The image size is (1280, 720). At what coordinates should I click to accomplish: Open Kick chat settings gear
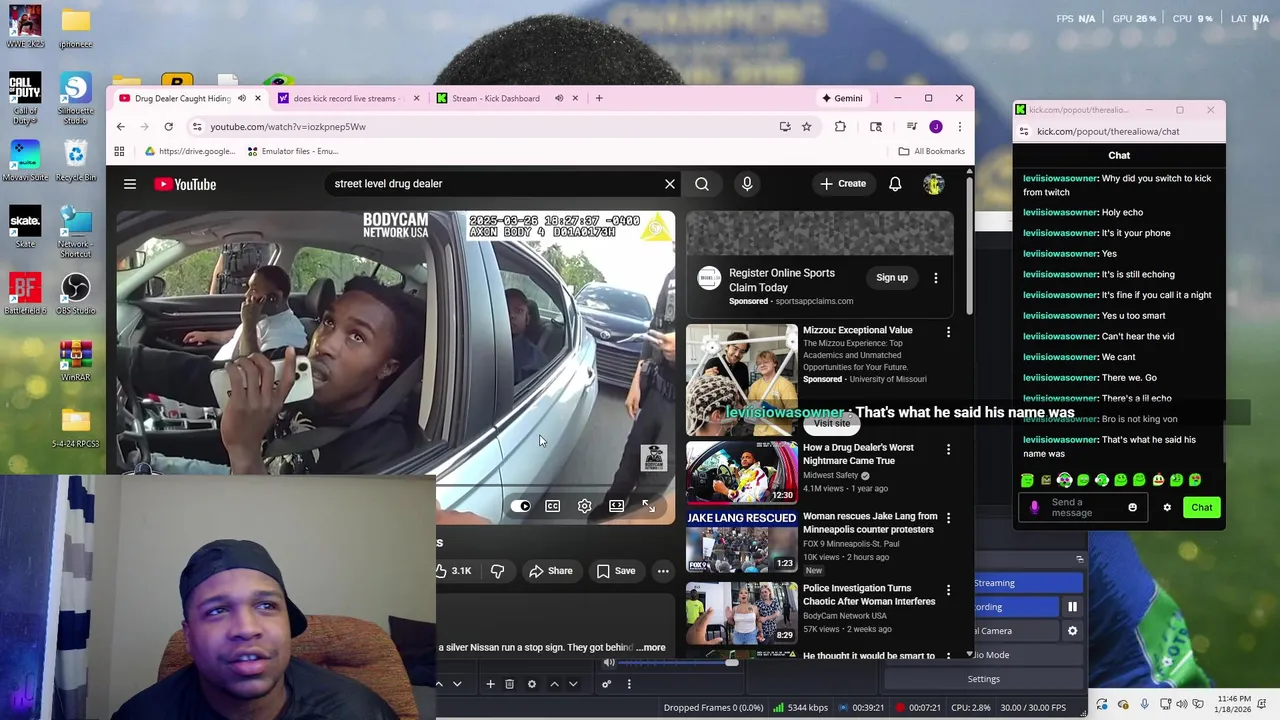coord(1167,507)
